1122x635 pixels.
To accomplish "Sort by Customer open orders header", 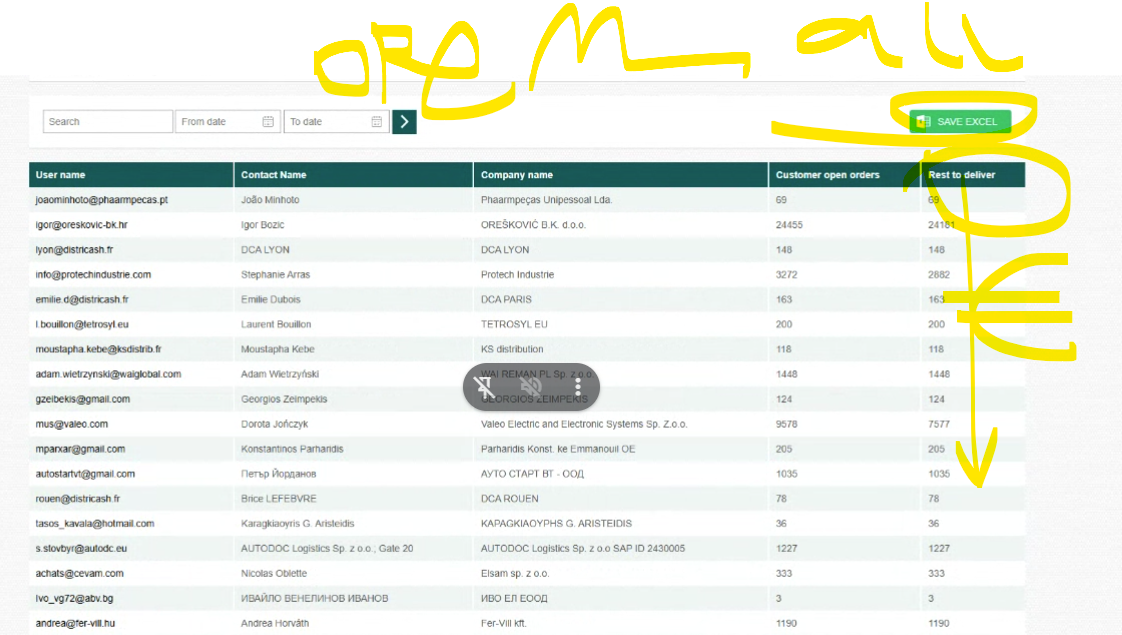I will point(828,175).
